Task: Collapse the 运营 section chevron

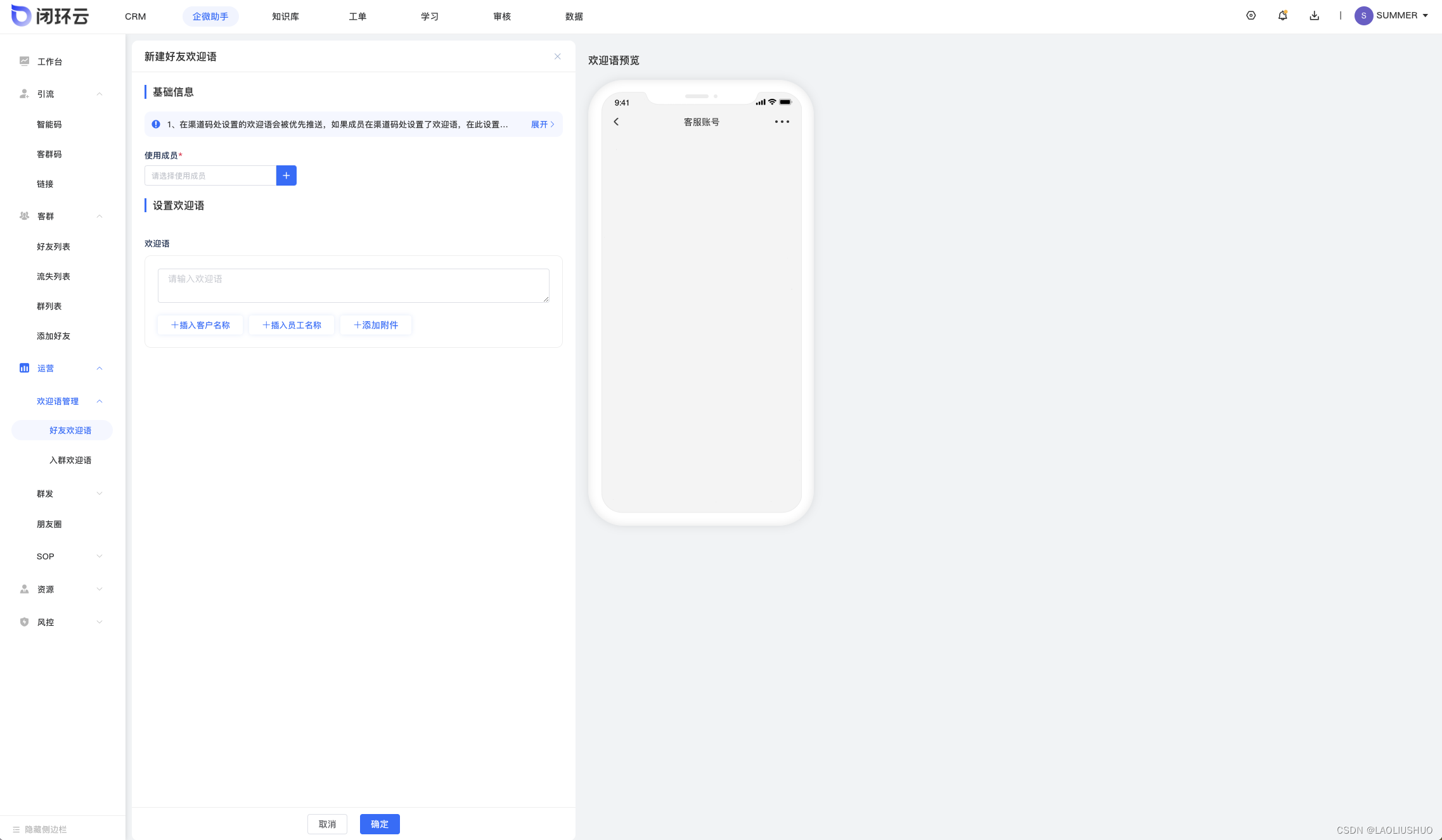Action: (x=100, y=368)
